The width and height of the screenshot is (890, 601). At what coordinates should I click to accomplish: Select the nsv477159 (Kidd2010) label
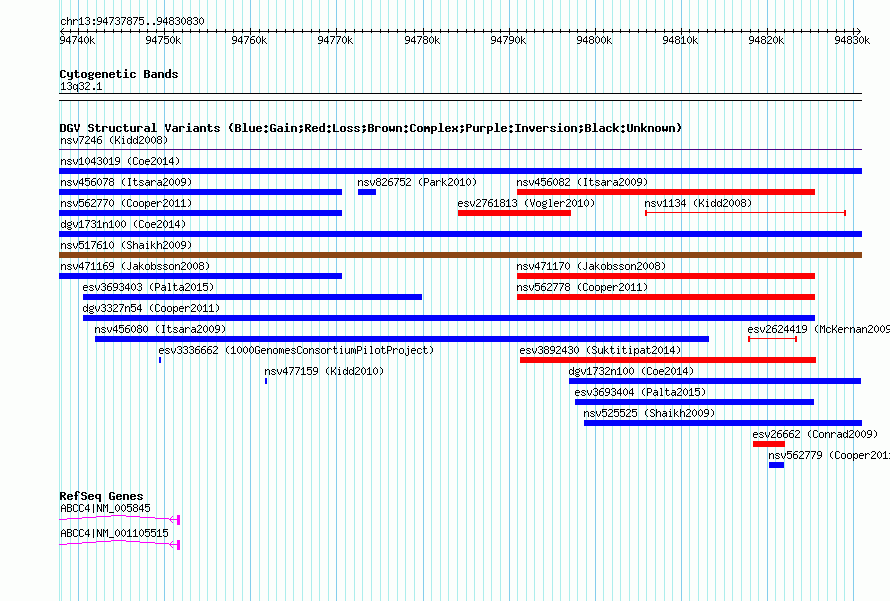[324, 371]
